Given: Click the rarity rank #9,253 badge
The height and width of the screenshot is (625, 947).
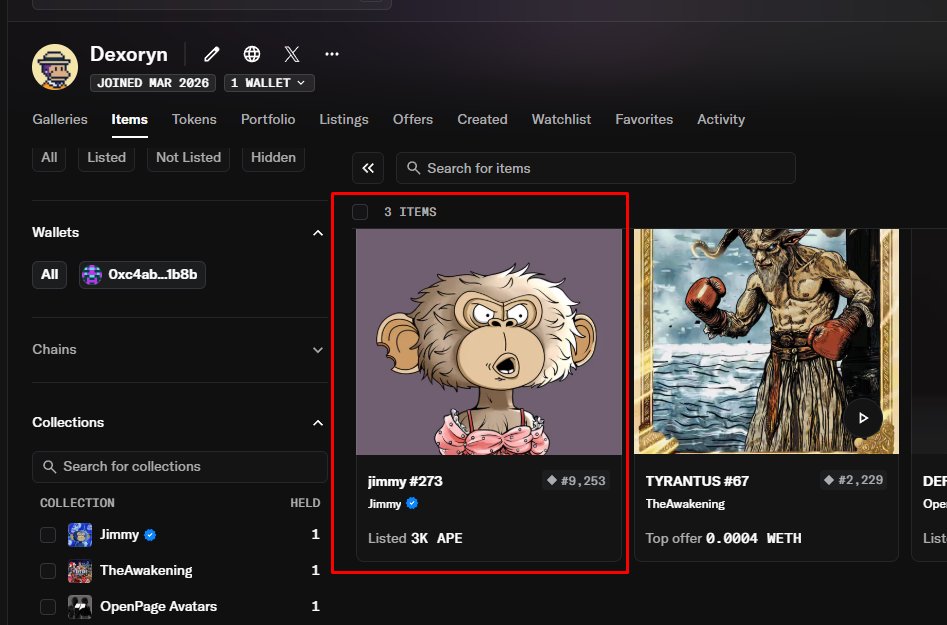Looking at the screenshot, I should pos(576,481).
